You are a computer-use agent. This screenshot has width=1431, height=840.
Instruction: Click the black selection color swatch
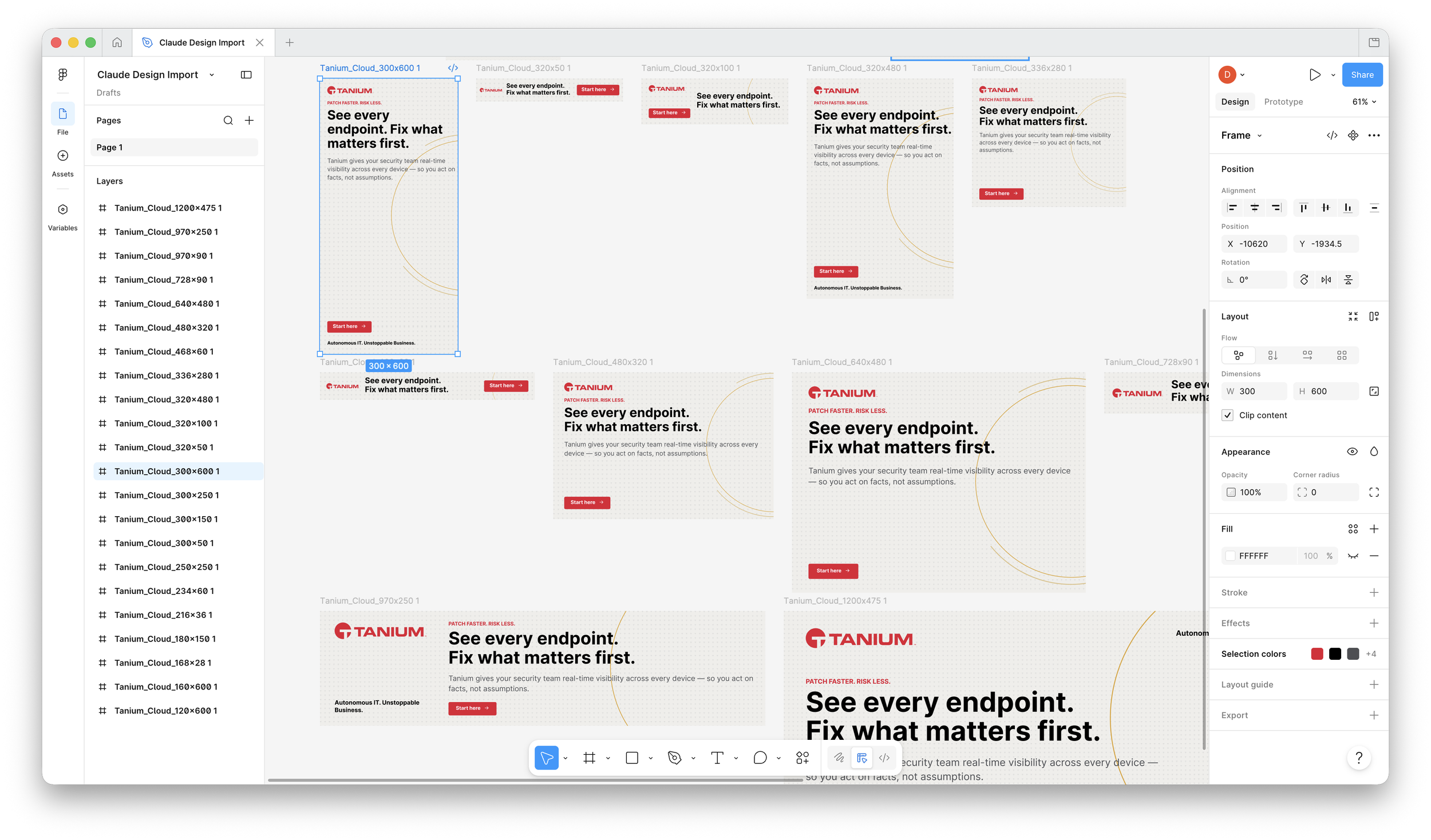(1335, 653)
